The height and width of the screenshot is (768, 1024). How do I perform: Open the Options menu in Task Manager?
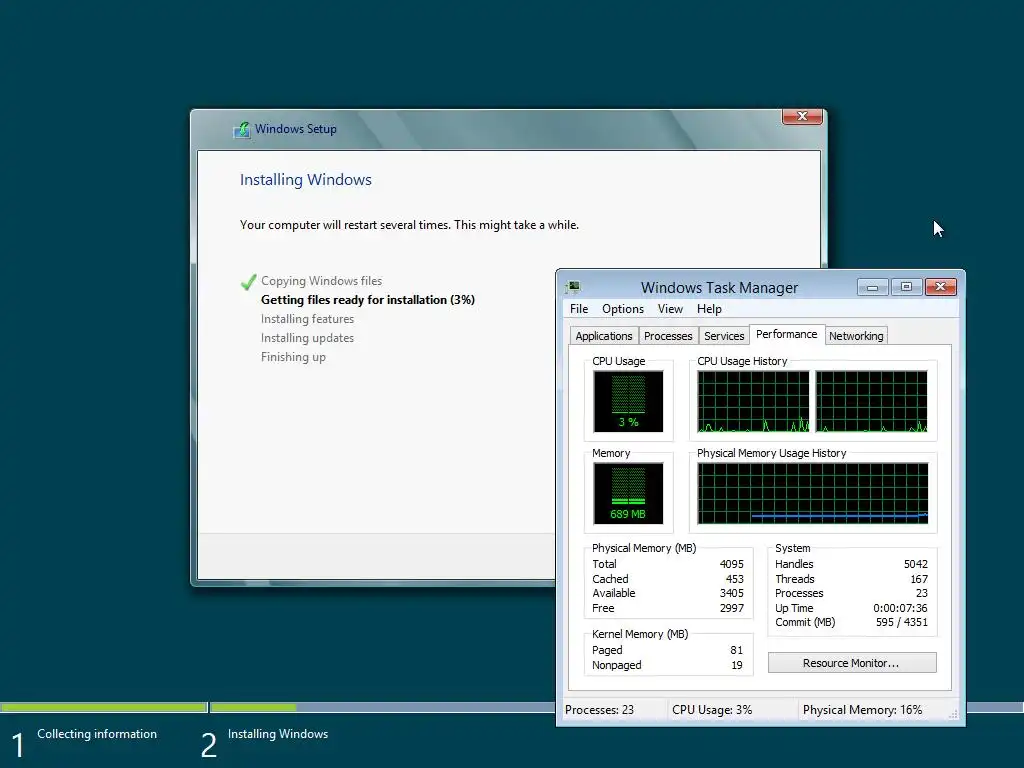[x=622, y=309]
